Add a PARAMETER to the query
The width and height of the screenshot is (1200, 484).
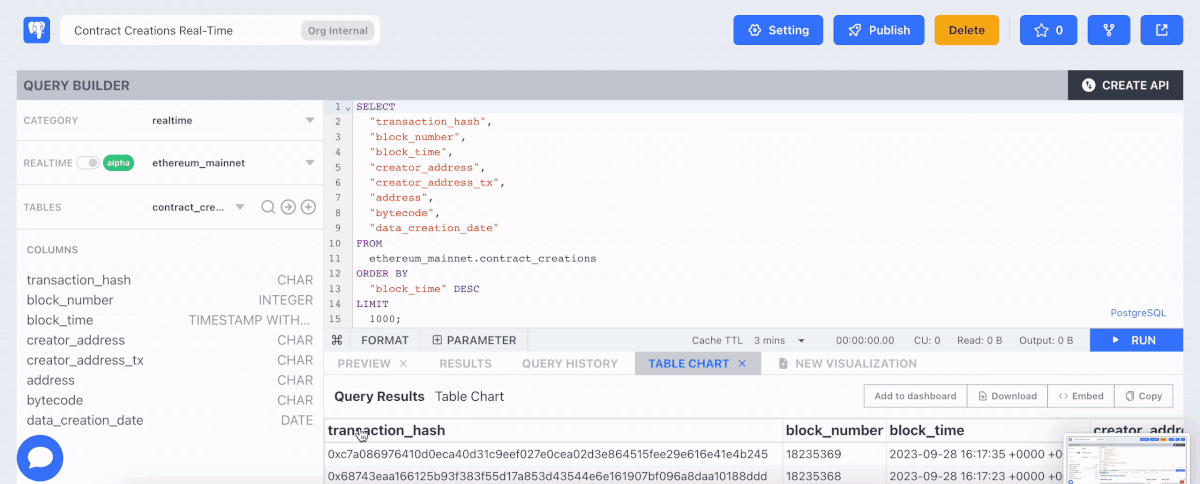[x=474, y=340]
